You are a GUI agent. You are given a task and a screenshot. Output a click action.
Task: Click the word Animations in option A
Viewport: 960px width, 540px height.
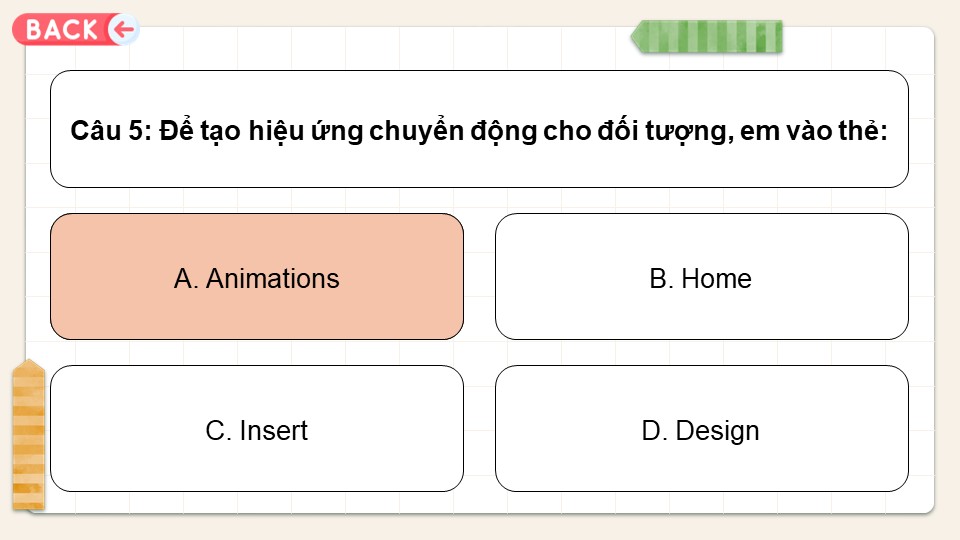click(x=272, y=279)
